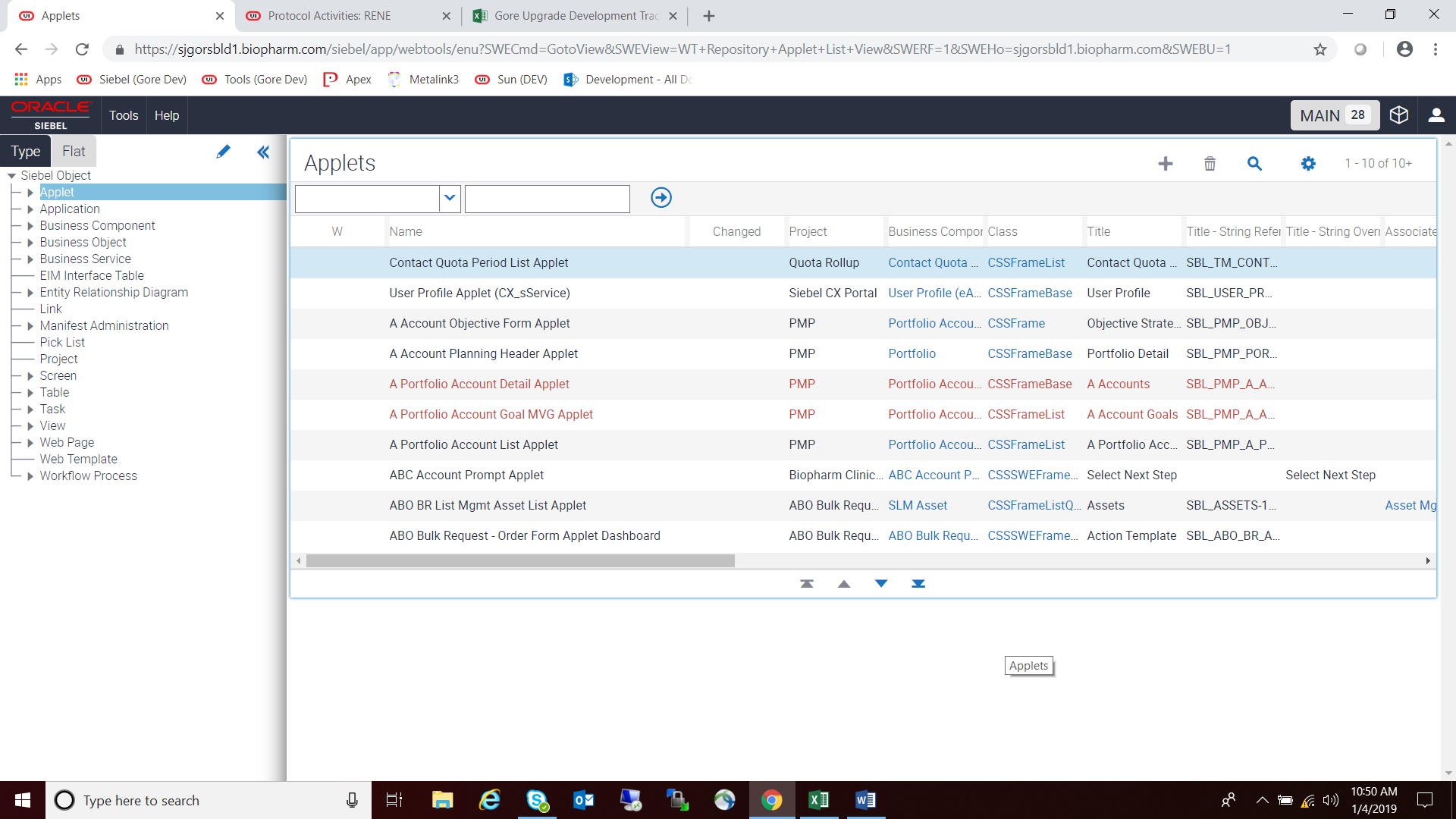Collapse the Siebel Object root node
The height and width of the screenshot is (819, 1456).
(x=11, y=175)
